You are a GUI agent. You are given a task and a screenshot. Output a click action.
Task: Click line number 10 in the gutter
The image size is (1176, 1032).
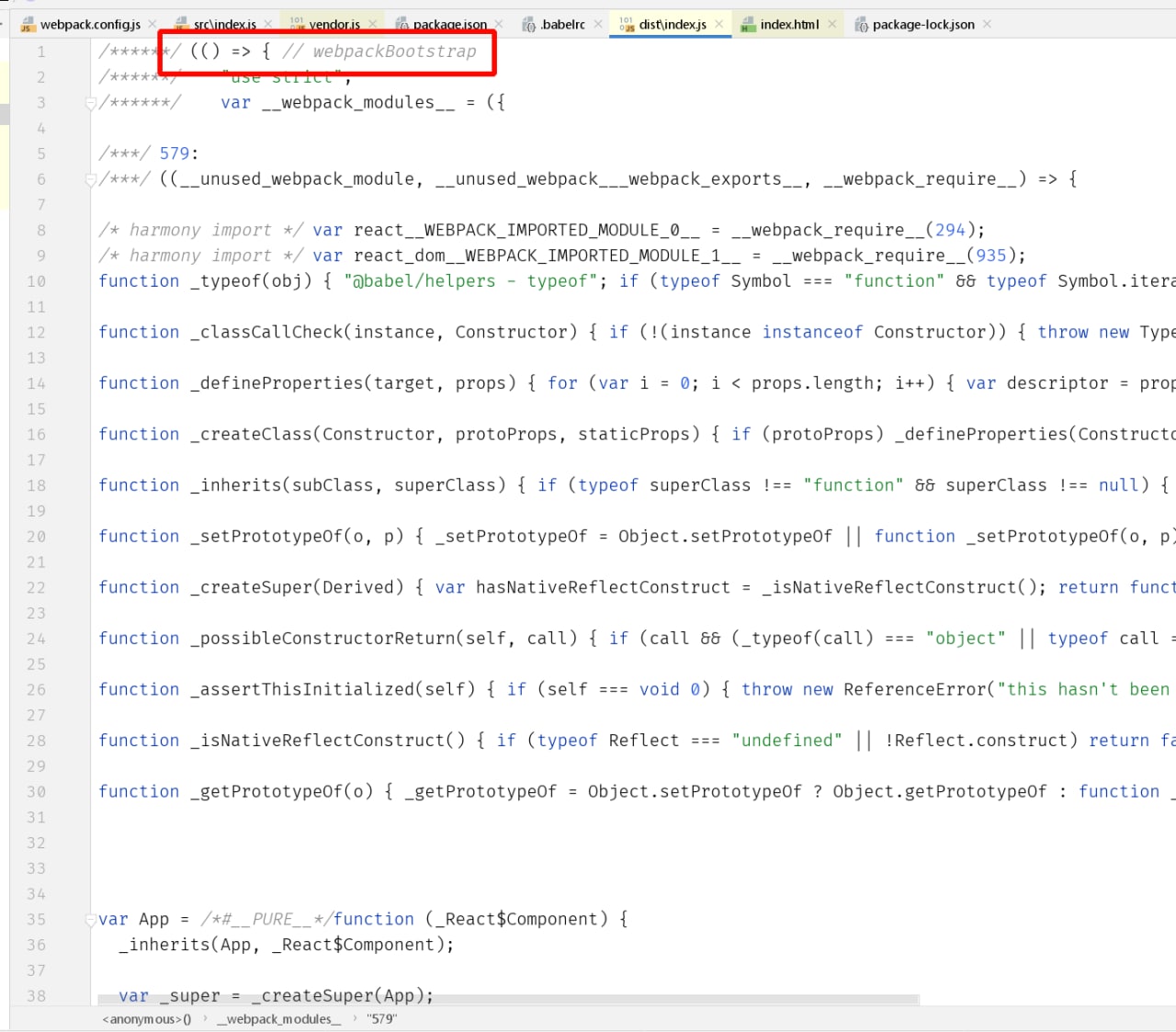pos(36,281)
